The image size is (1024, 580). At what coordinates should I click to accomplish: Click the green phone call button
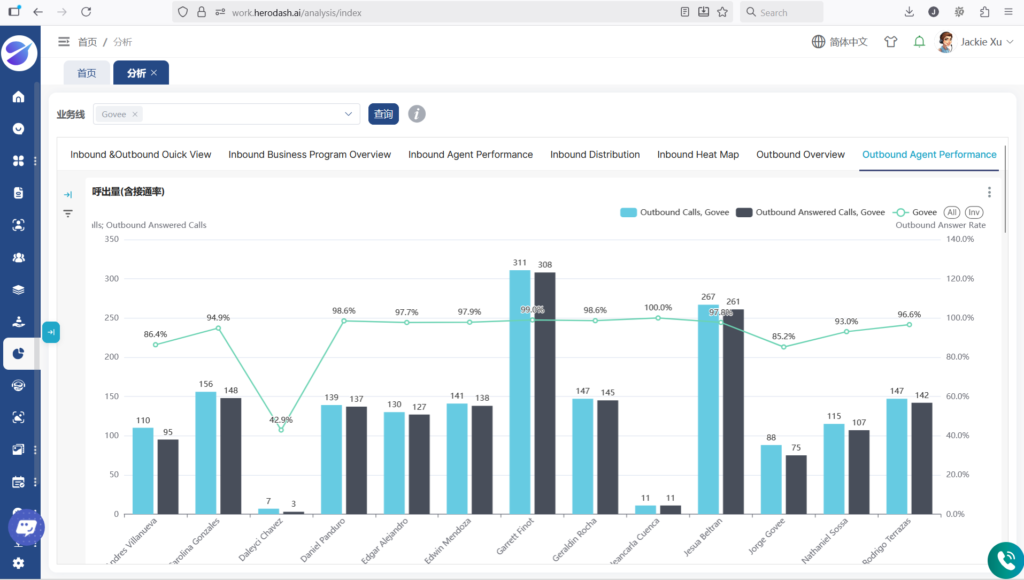(1003, 560)
